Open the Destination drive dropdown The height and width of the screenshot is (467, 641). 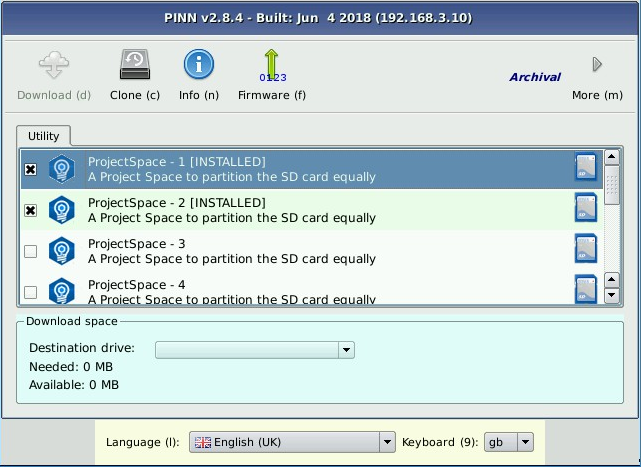255,350
